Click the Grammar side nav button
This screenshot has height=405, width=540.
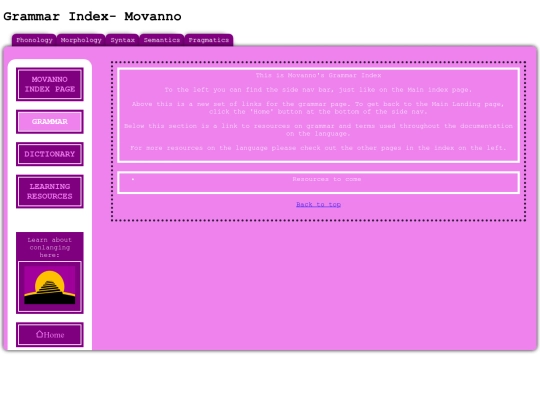click(x=50, y=122)
